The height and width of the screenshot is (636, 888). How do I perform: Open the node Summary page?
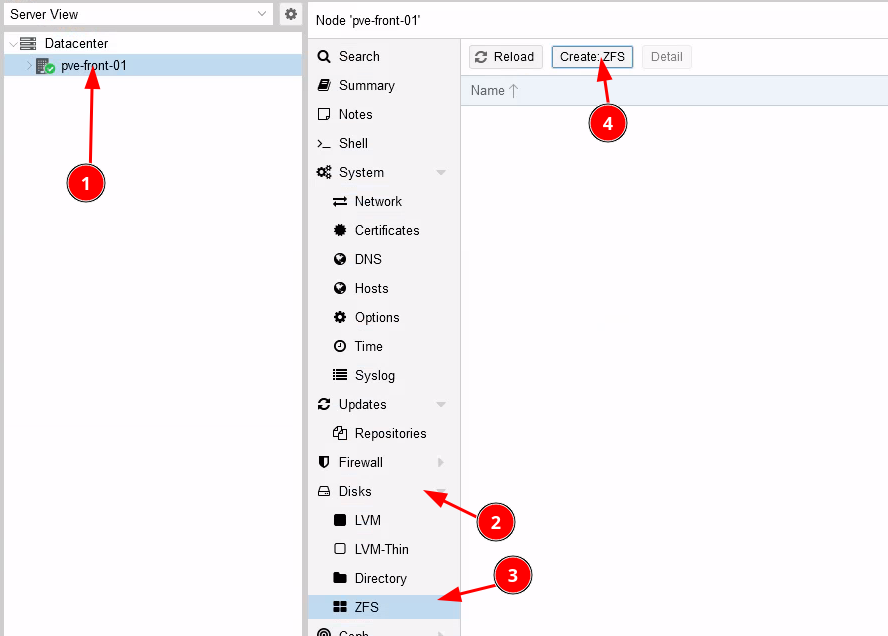click(366, 85)
